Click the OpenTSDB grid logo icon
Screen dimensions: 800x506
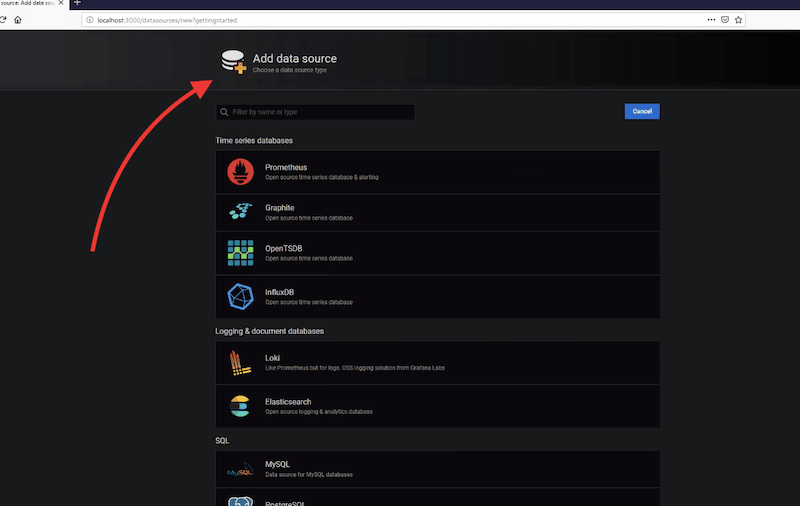240,253
